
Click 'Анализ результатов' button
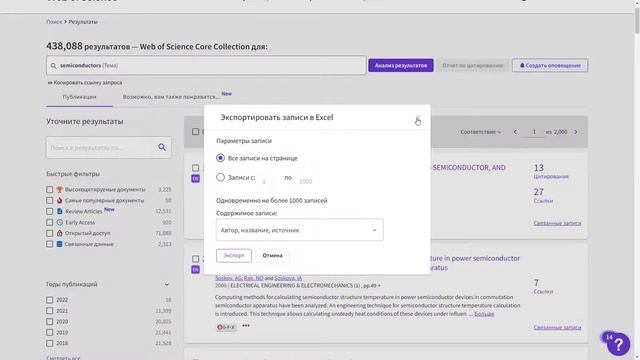click(401, 65)
